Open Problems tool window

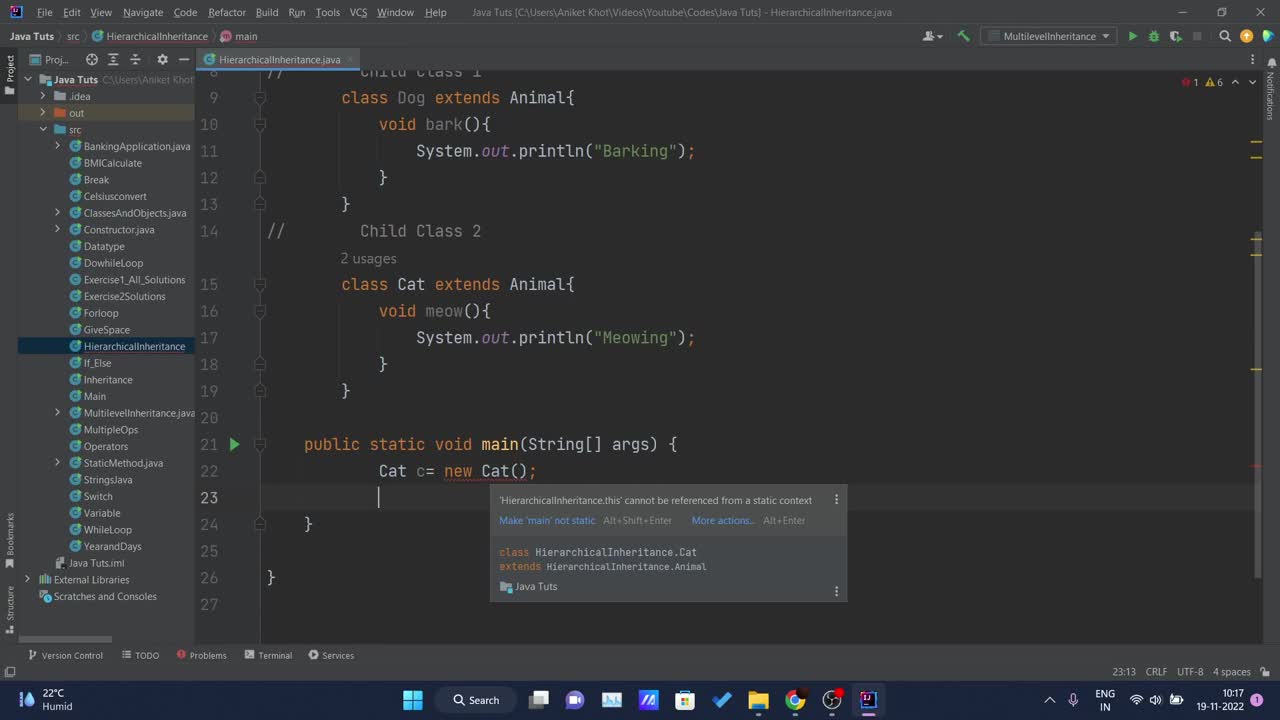tap(201, 655)
